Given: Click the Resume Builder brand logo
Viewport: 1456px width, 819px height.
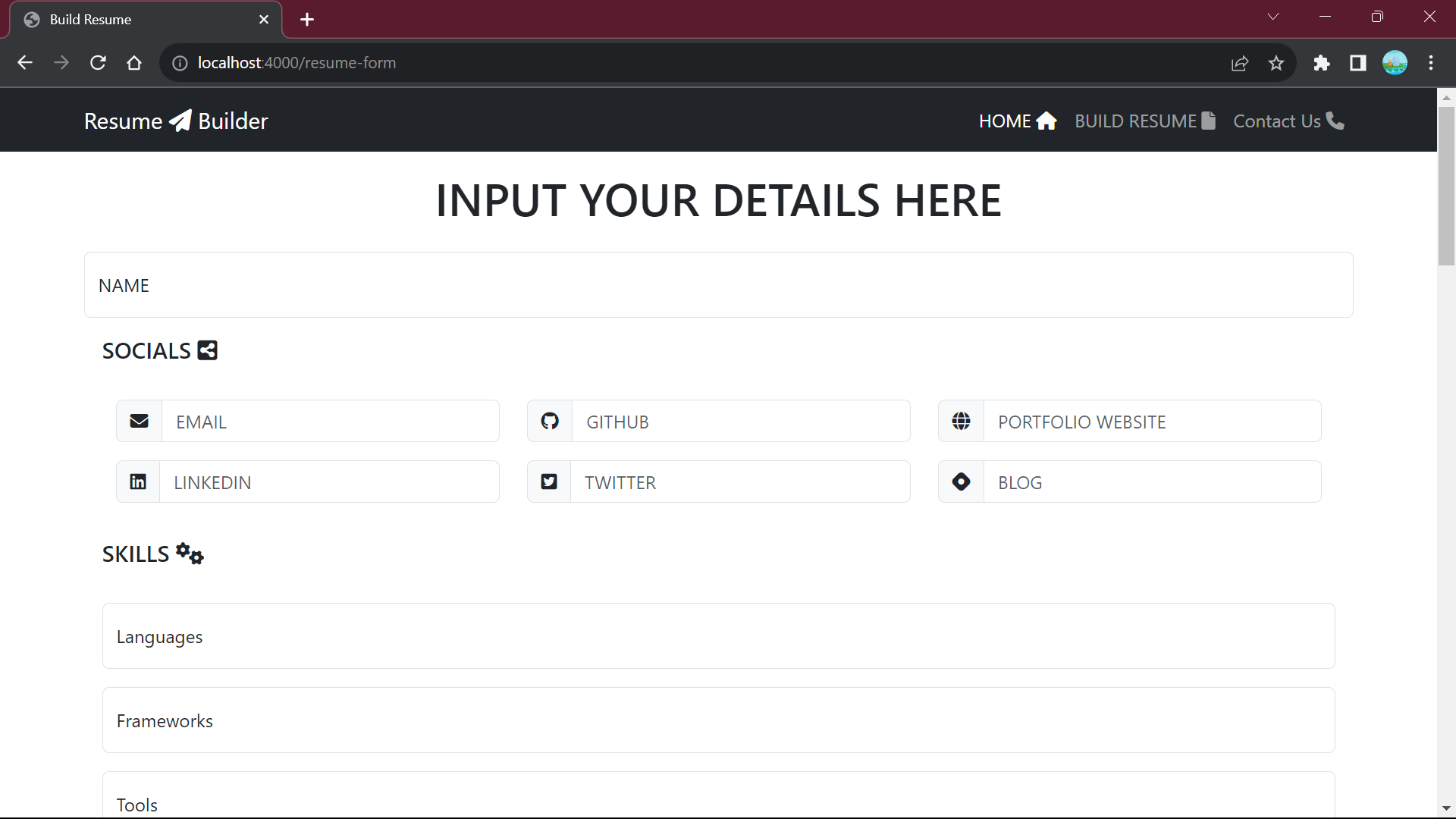Looking at the screenshot, I should click(176, 121).
